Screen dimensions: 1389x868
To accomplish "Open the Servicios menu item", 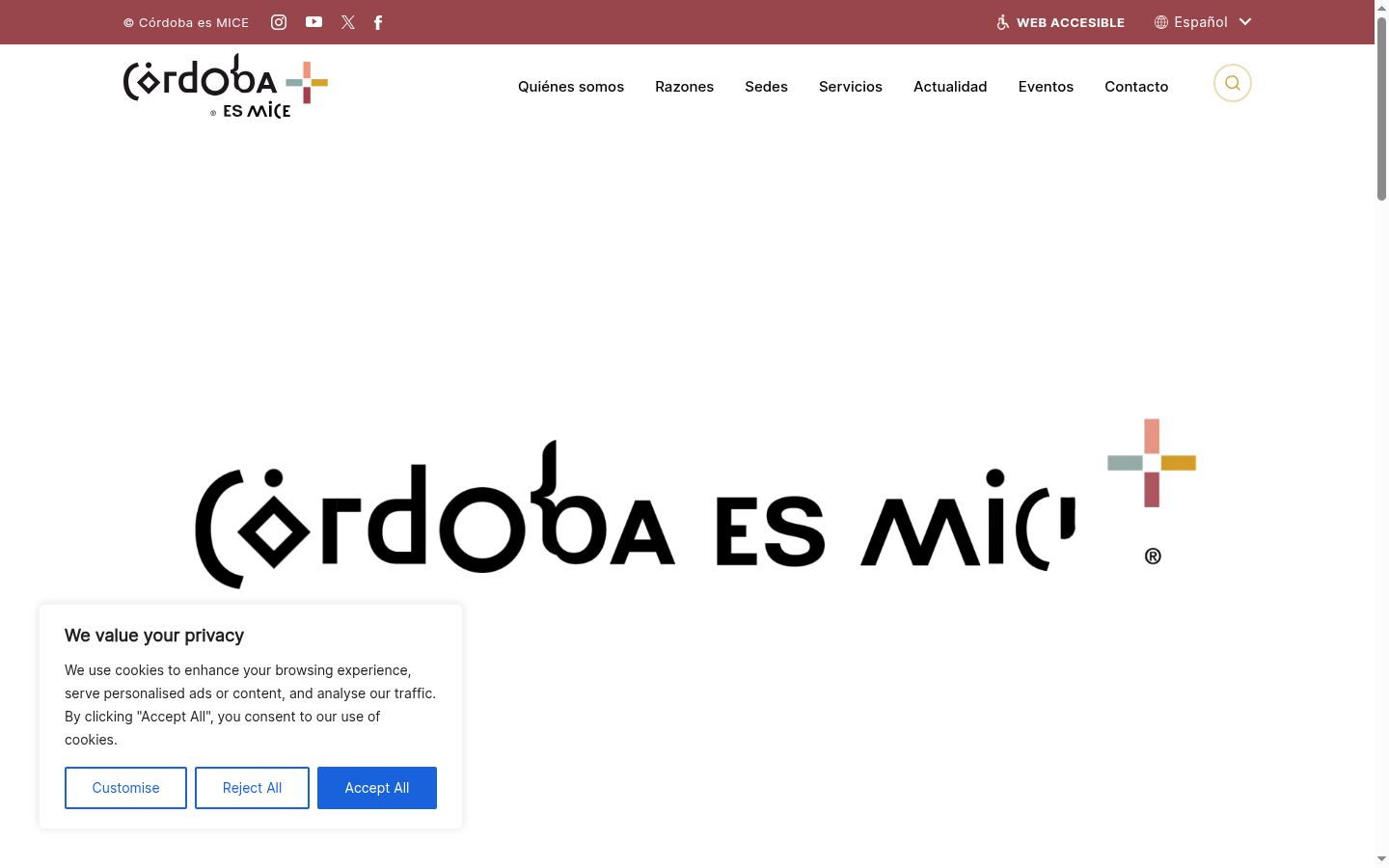I will [x=851, y=87].
